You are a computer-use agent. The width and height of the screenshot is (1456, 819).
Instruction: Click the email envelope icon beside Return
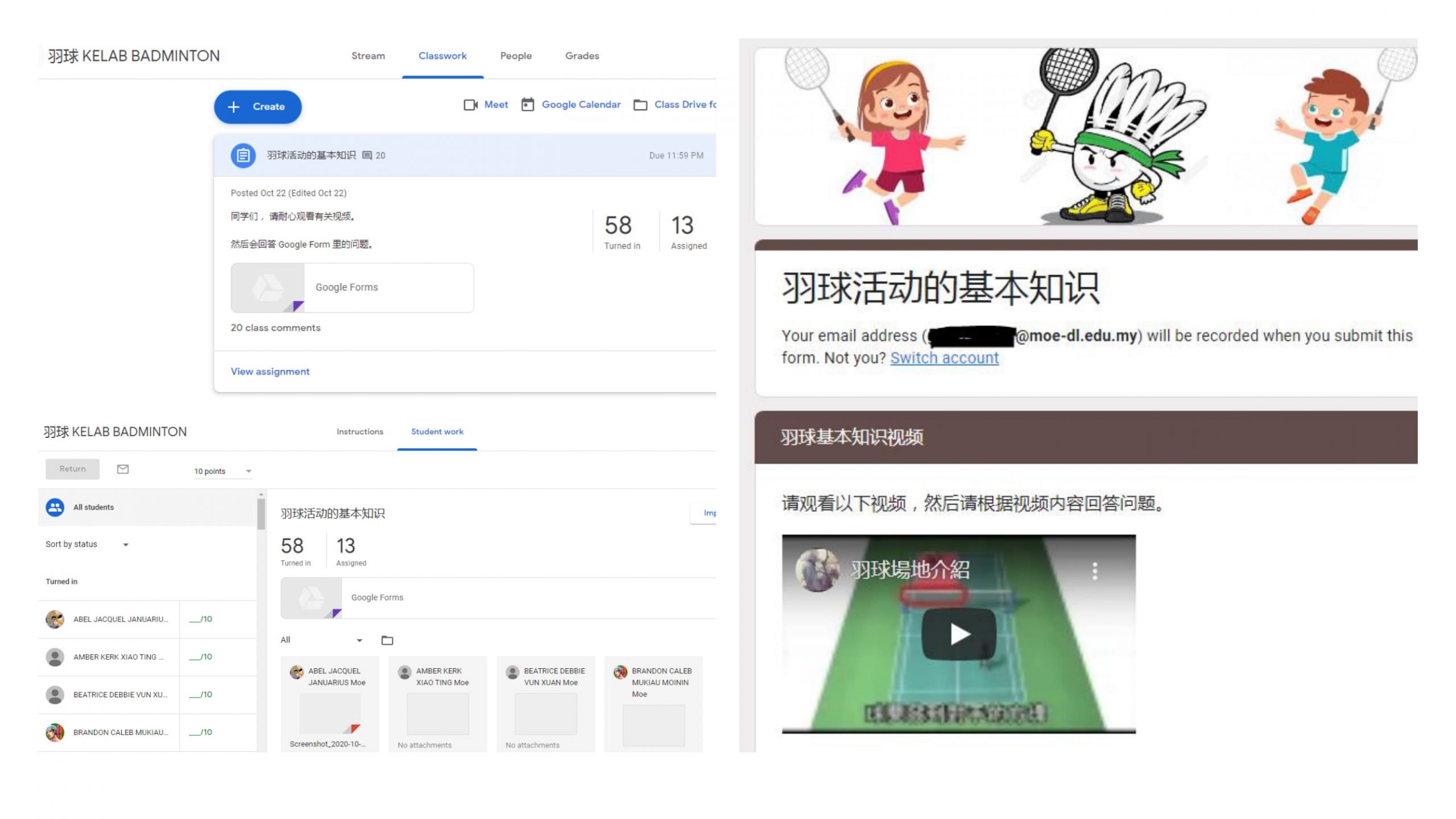pos(123,469)
